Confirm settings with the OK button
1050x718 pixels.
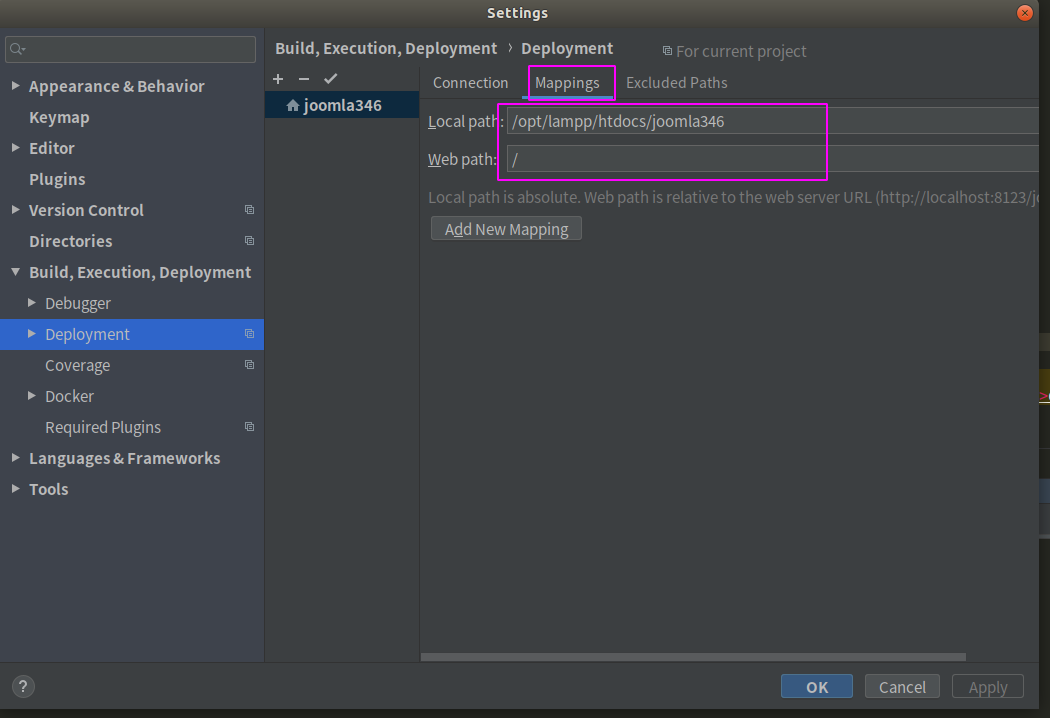816,686
